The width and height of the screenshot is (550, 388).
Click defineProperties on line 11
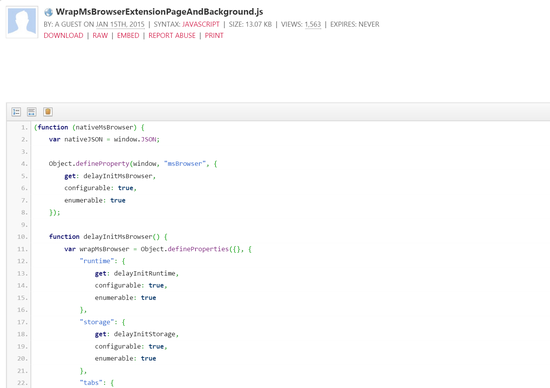point(198,249)
